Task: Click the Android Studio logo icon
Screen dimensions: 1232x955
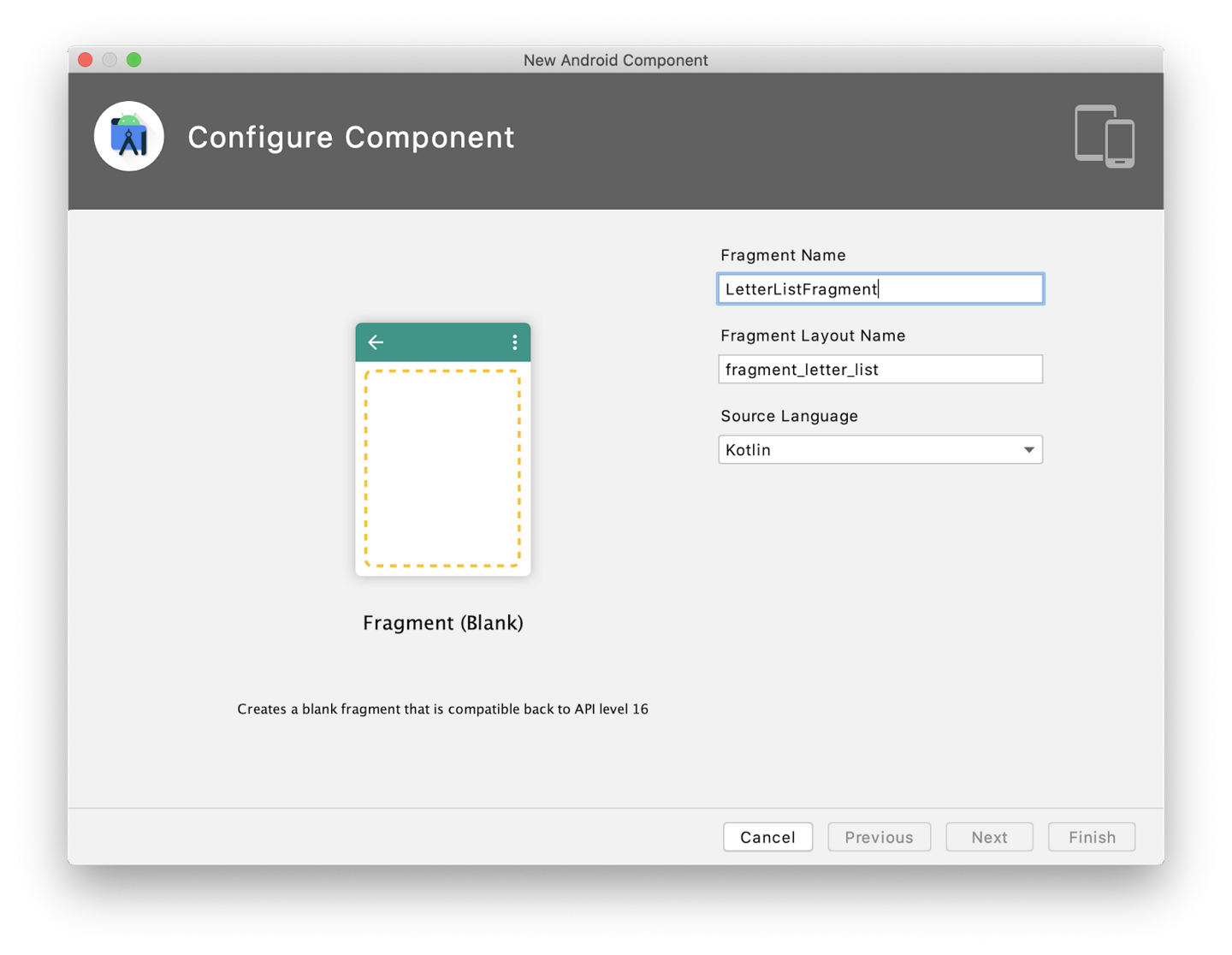Action: coord(129,135)
